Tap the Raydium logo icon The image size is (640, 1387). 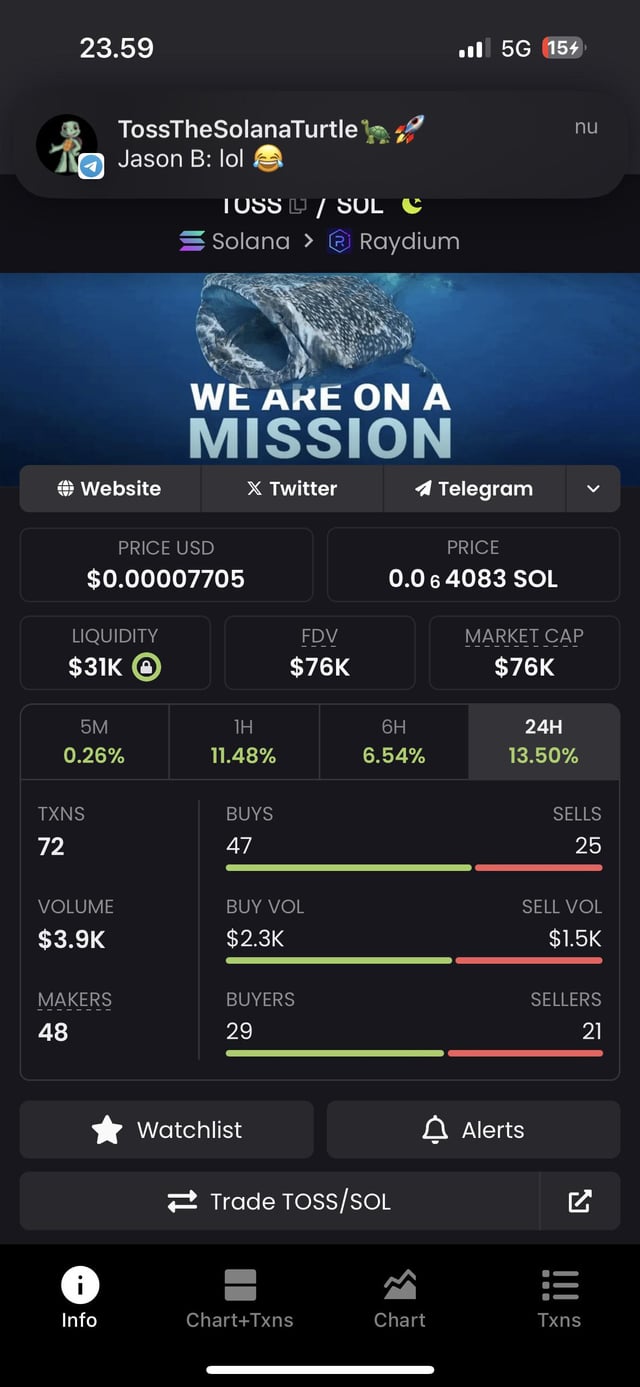(340, 241)
